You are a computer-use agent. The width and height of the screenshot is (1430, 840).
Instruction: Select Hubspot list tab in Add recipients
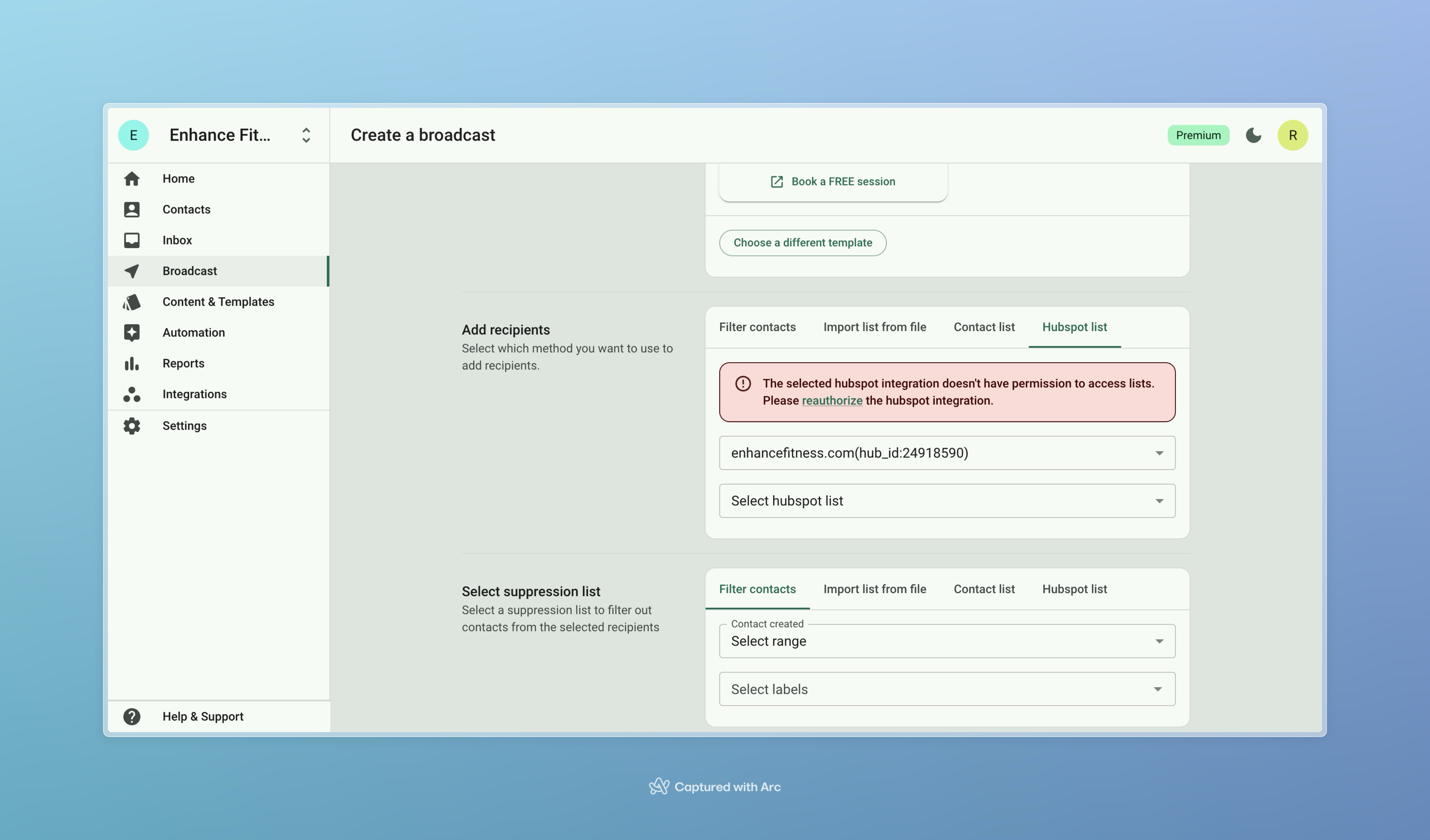click(x=1074, y=327)
